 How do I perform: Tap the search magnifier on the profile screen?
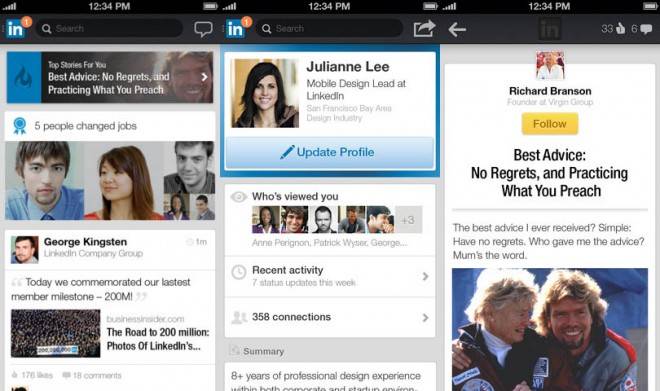coord(266,29)
